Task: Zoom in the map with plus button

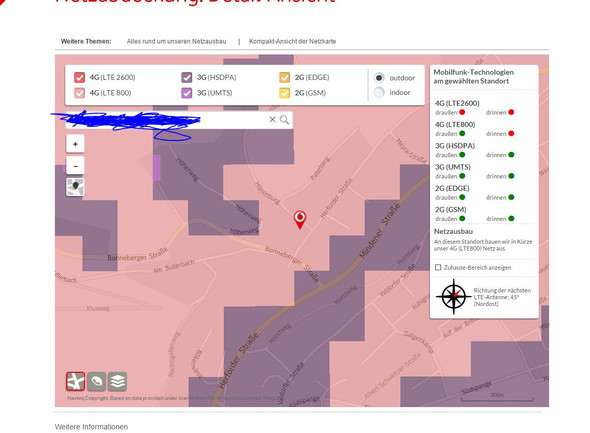Action: pos(75,144)
